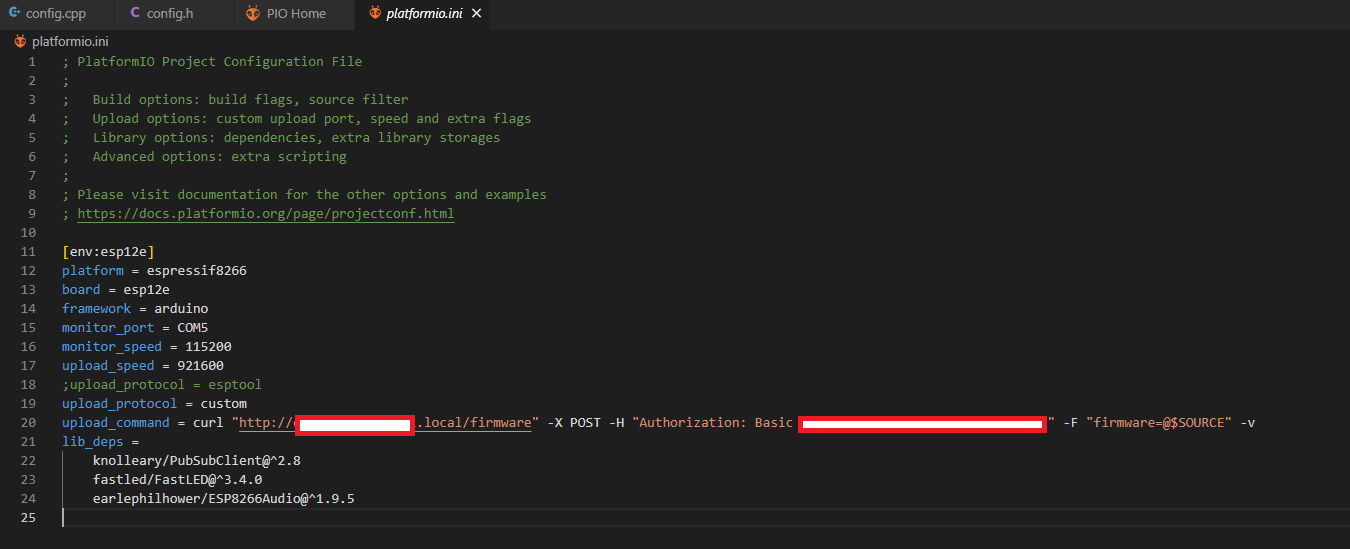Click the C icon on config.h tab
Viewport: 1350px width, 549px height.
coord(134,14)
